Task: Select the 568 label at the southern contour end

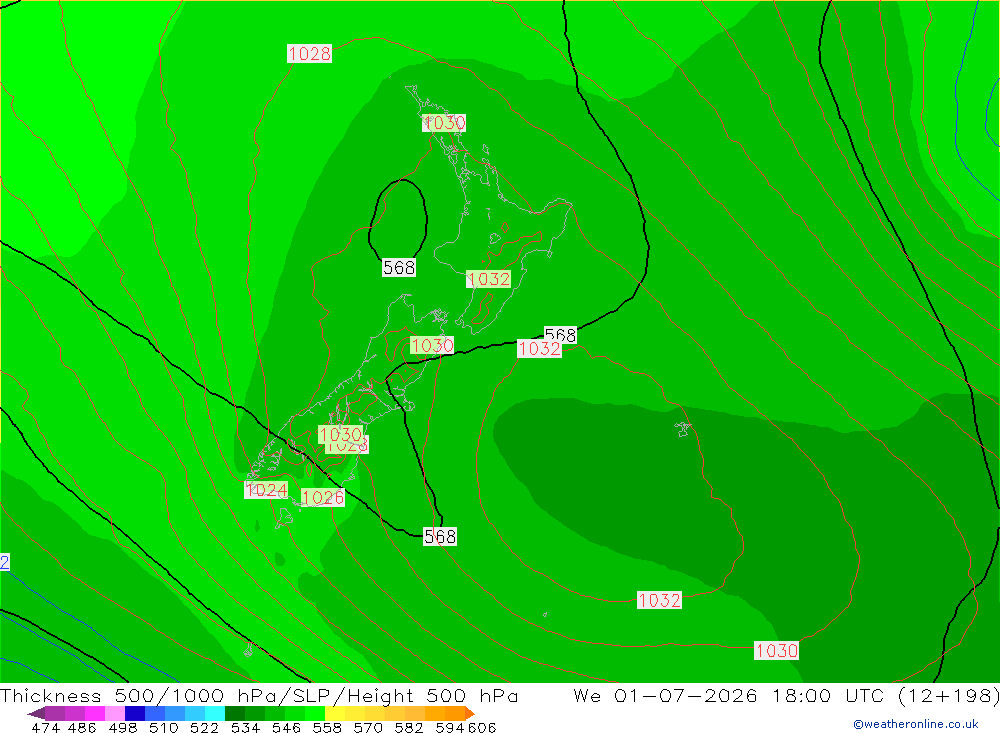Action: point(440,537)
